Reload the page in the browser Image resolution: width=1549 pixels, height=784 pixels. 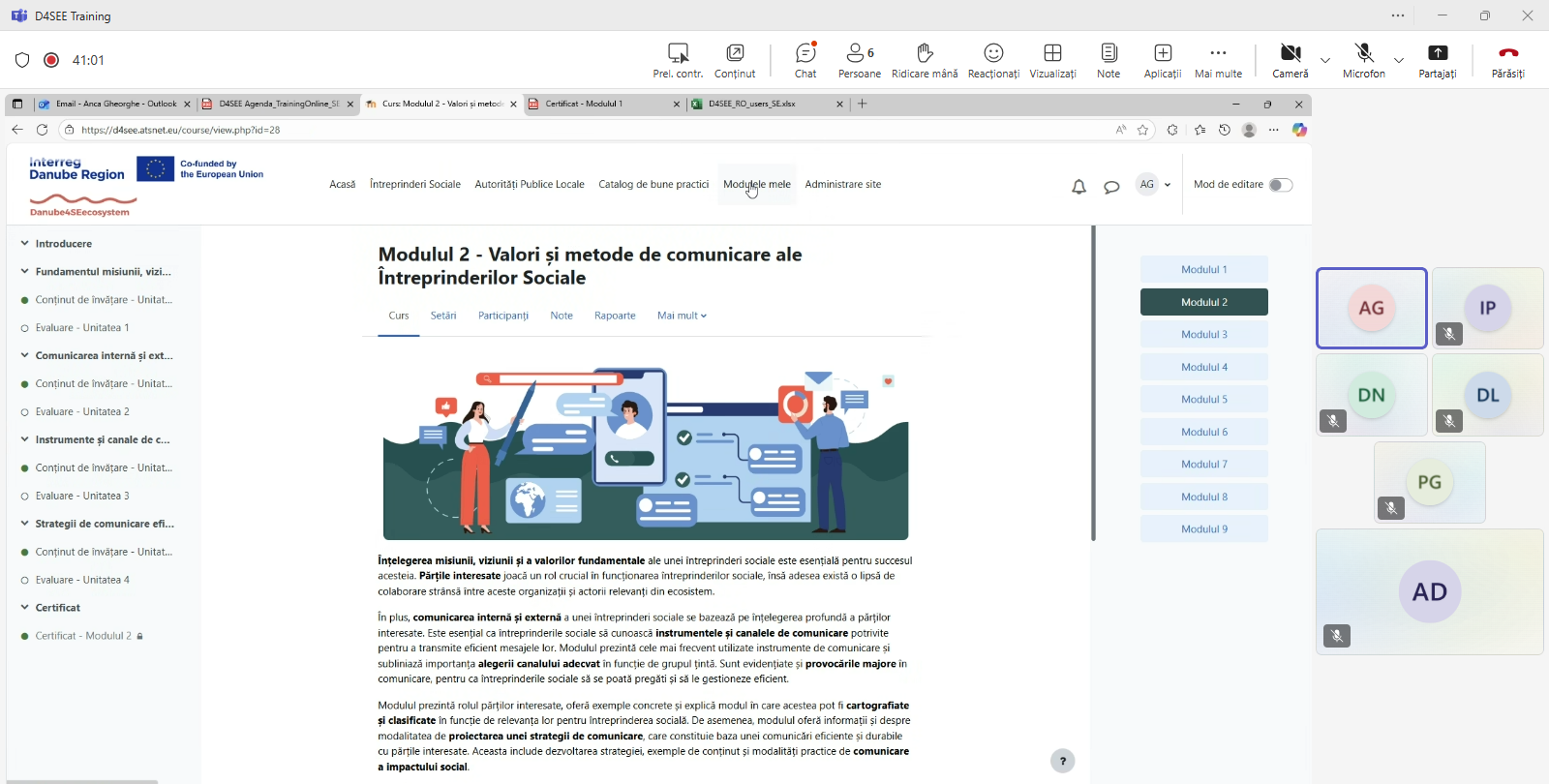[42, 130]
